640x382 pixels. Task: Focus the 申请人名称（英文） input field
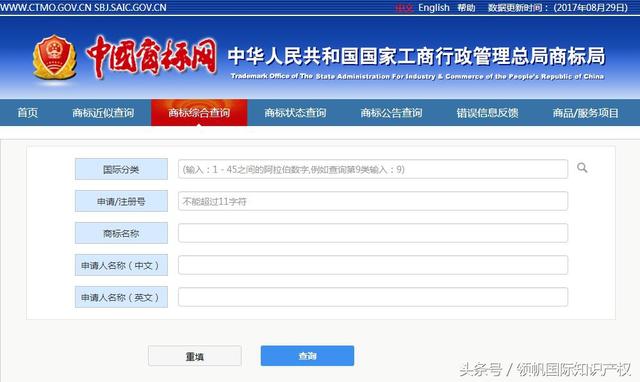[373, 297]
